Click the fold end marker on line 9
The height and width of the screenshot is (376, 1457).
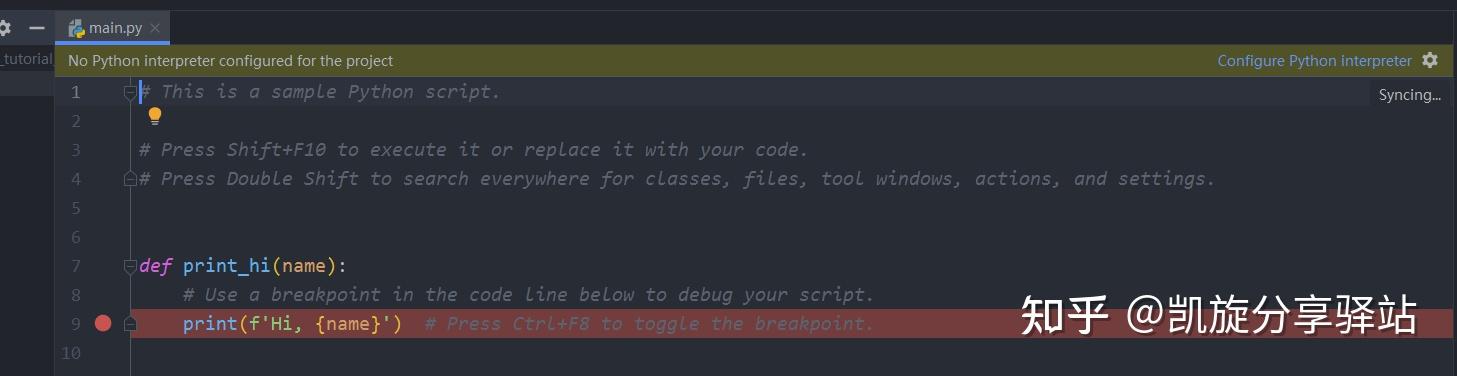[x=130, y=324]
